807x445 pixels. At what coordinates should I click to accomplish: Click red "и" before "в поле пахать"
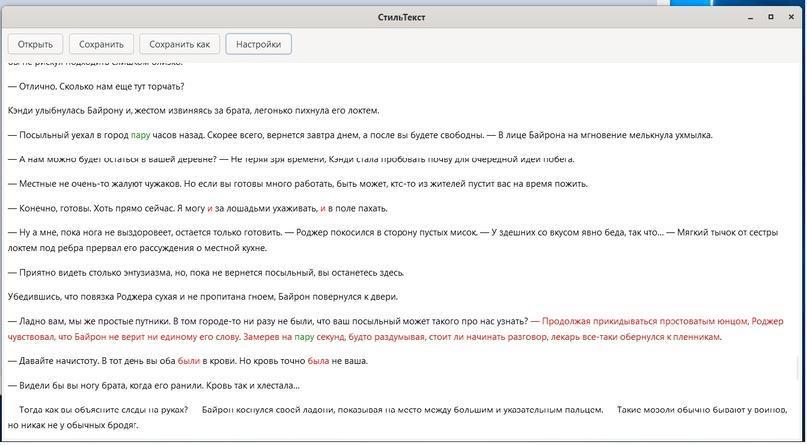click(323, 209)
